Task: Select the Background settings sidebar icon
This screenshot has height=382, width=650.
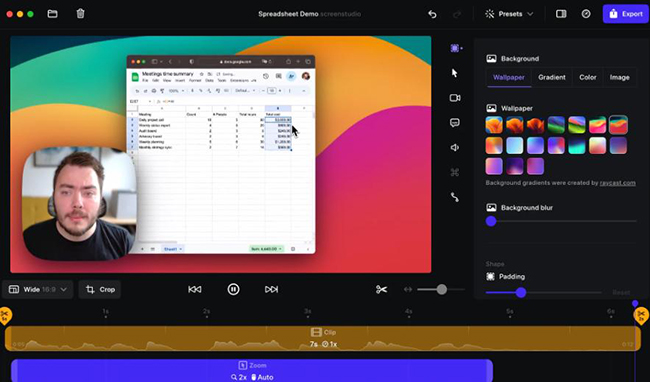Action: [456, 48]
